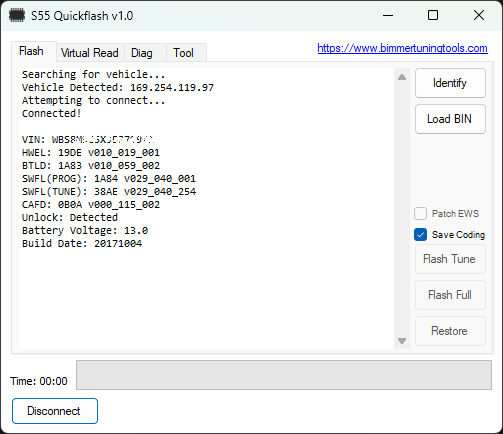Toggle the Patch EWS checkbox
The height and width of the screenshot is (434, 503).
tap(420, 214)
